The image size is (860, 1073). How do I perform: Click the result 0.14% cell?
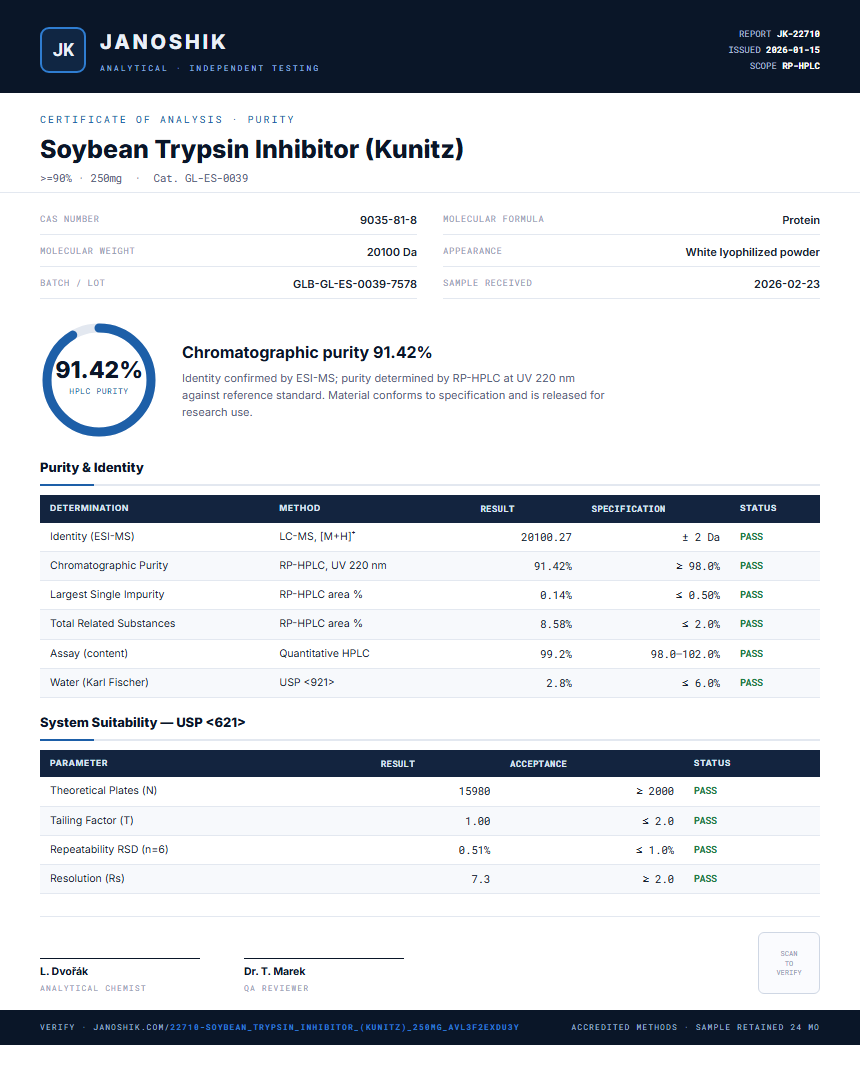pyautogui.click(x=556, y=595)
